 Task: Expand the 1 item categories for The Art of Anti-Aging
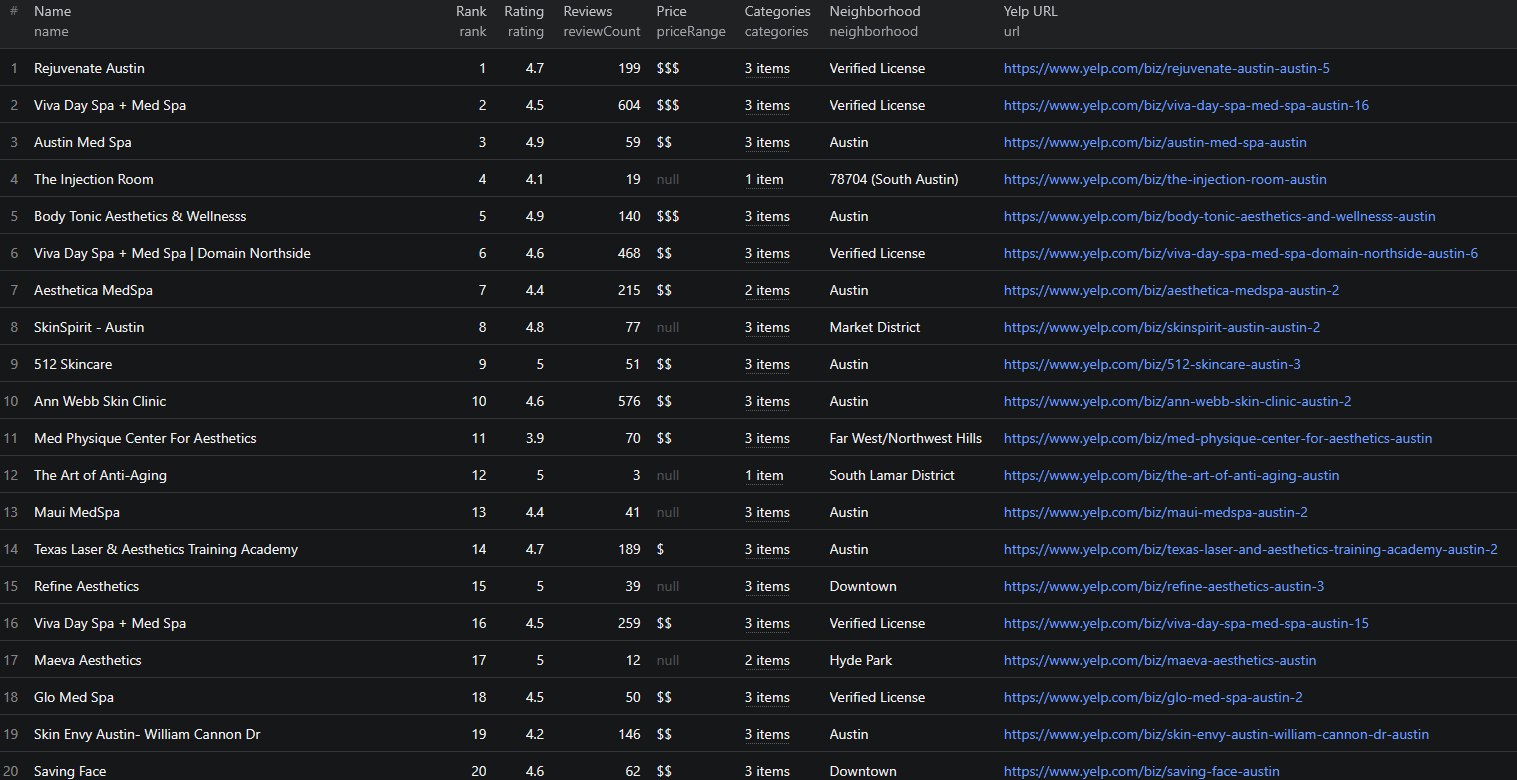coord(764,475)
